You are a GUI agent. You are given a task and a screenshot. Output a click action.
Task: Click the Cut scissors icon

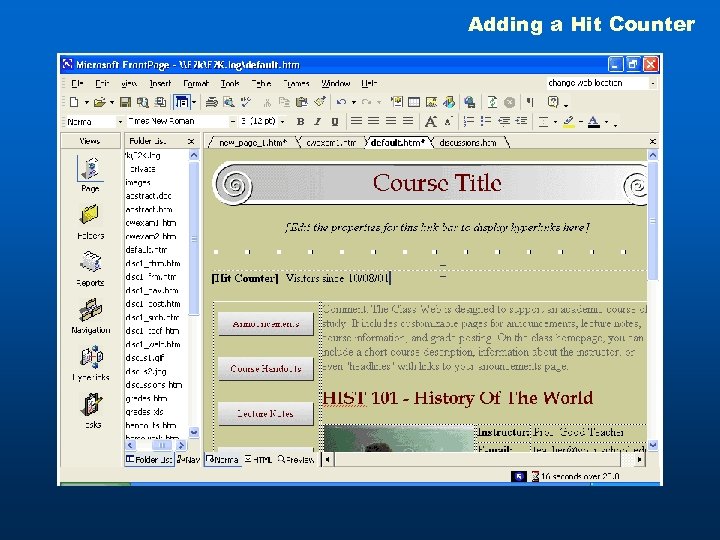tap(267, 102)
